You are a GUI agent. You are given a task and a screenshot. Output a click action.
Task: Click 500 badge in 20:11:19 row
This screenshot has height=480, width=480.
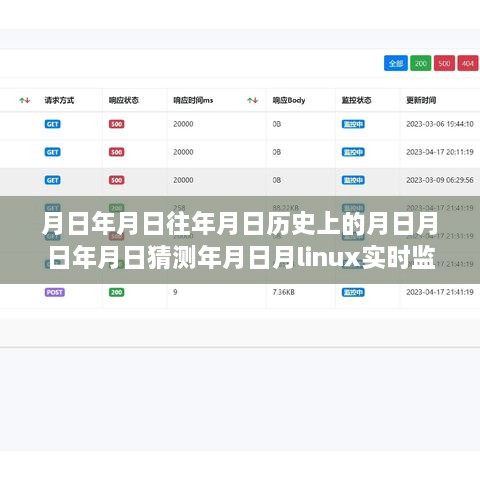pos(116,152)
